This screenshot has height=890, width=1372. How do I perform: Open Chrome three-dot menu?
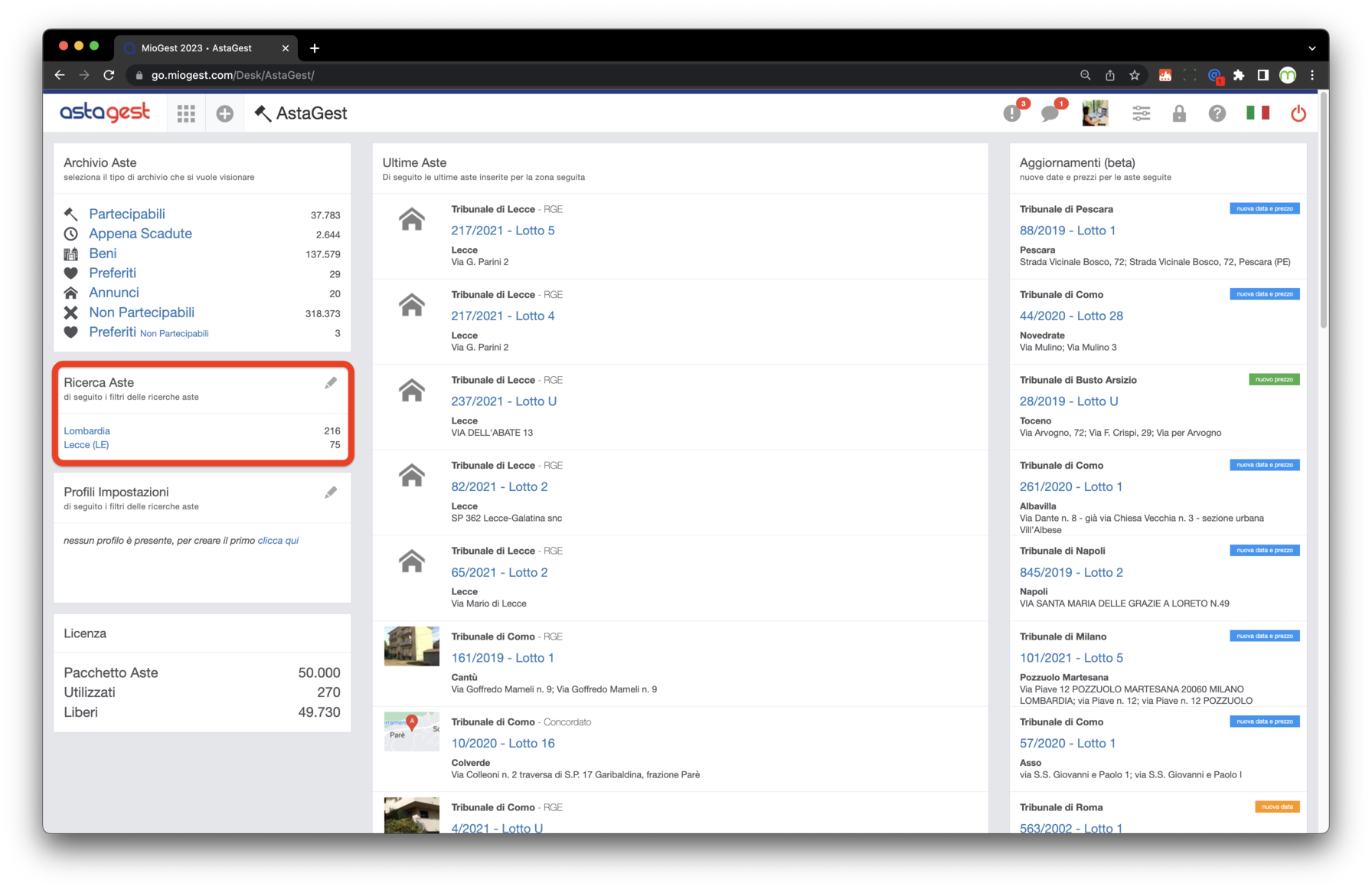[x=1312, y=75]
